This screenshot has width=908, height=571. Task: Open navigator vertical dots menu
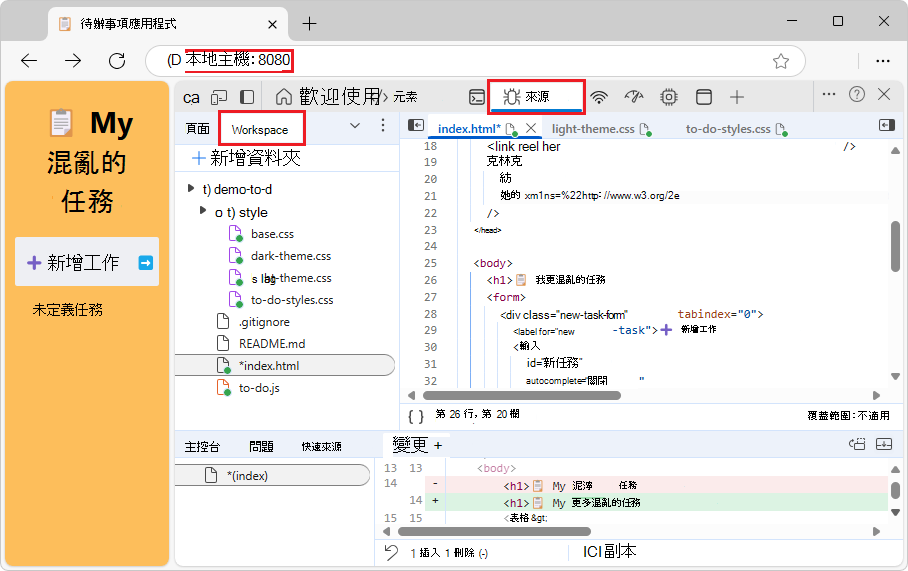coord(383,126)
